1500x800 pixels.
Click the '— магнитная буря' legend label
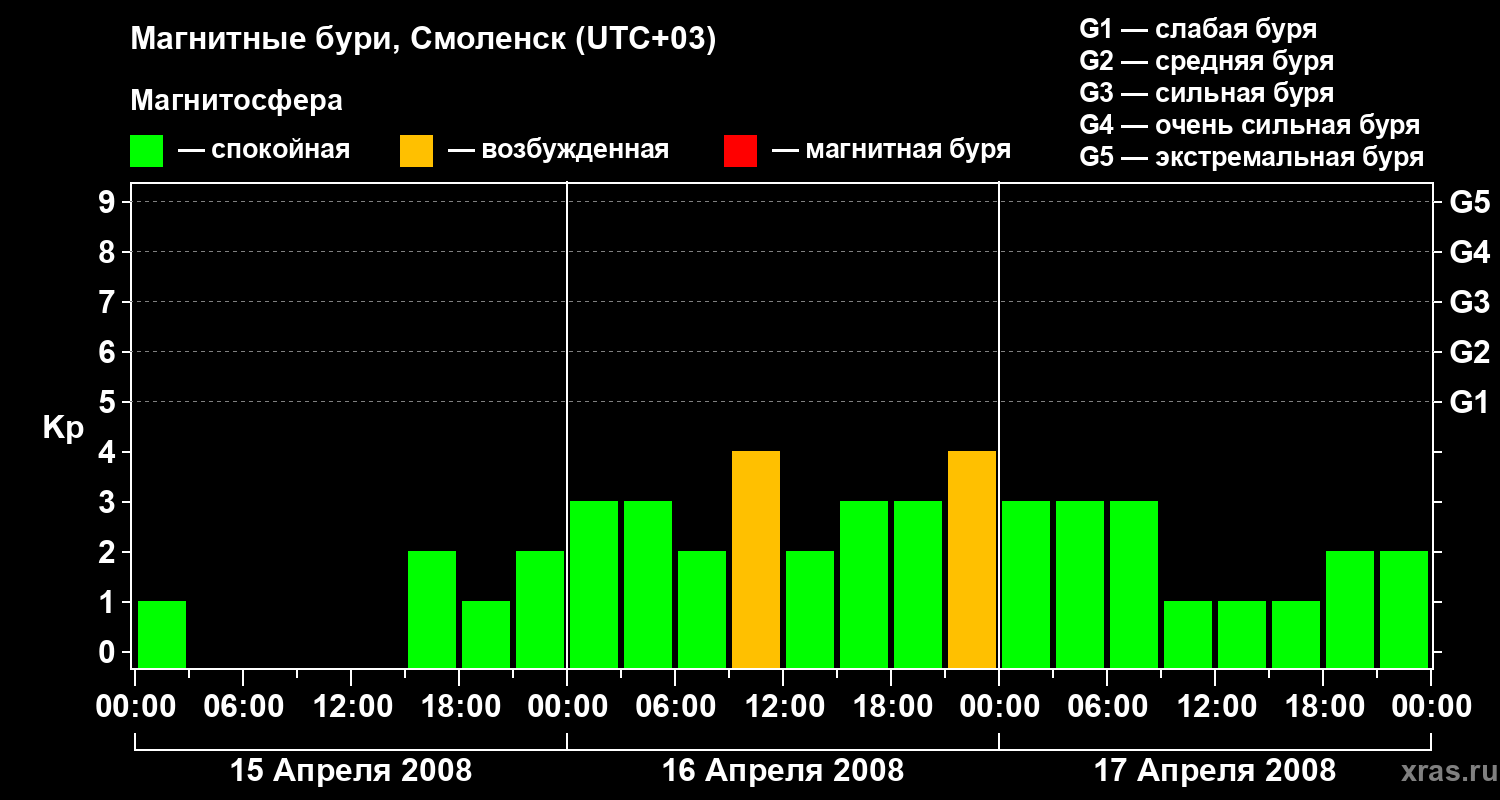[x=891, y=150]
